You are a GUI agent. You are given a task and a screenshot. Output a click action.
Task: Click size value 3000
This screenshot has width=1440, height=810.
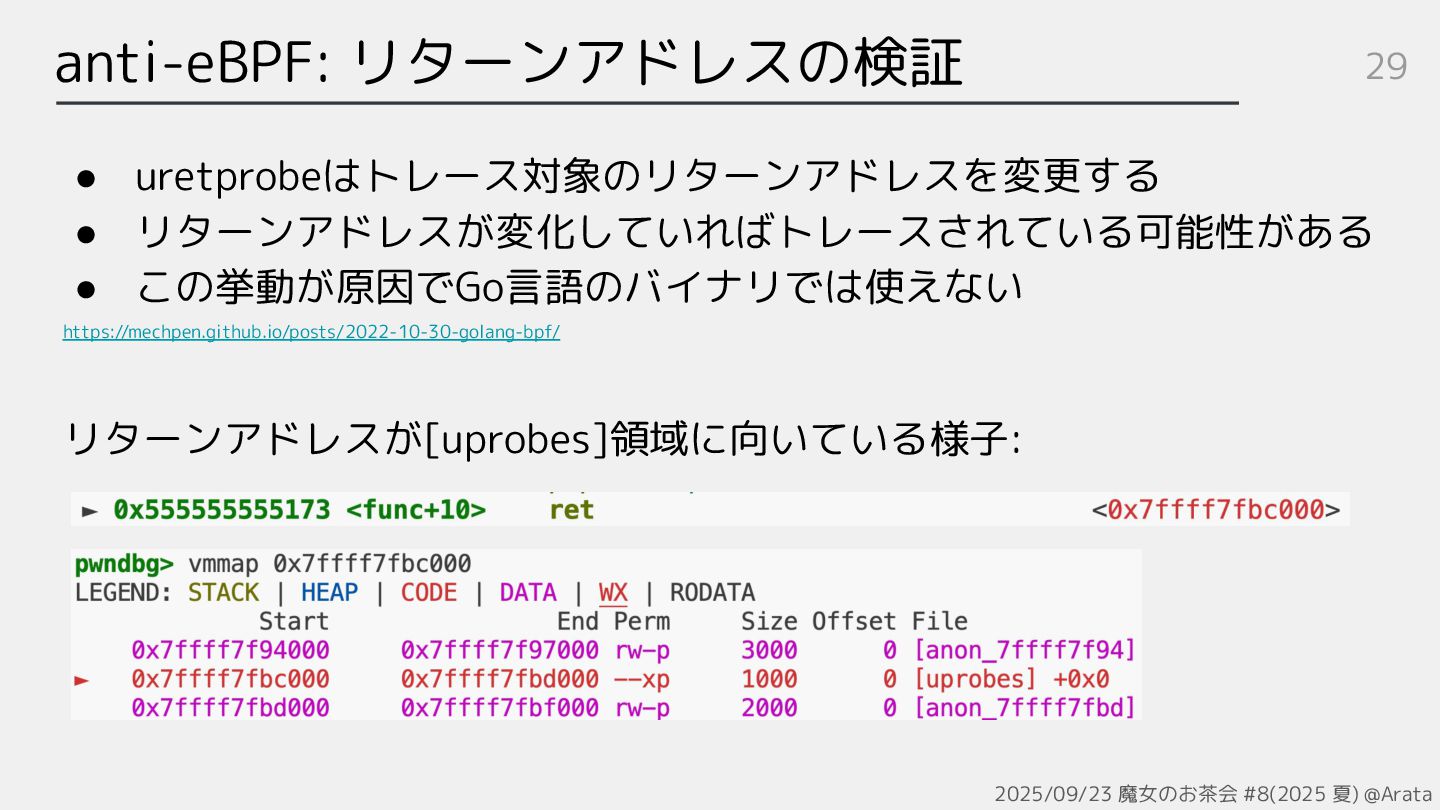[769, 650]
